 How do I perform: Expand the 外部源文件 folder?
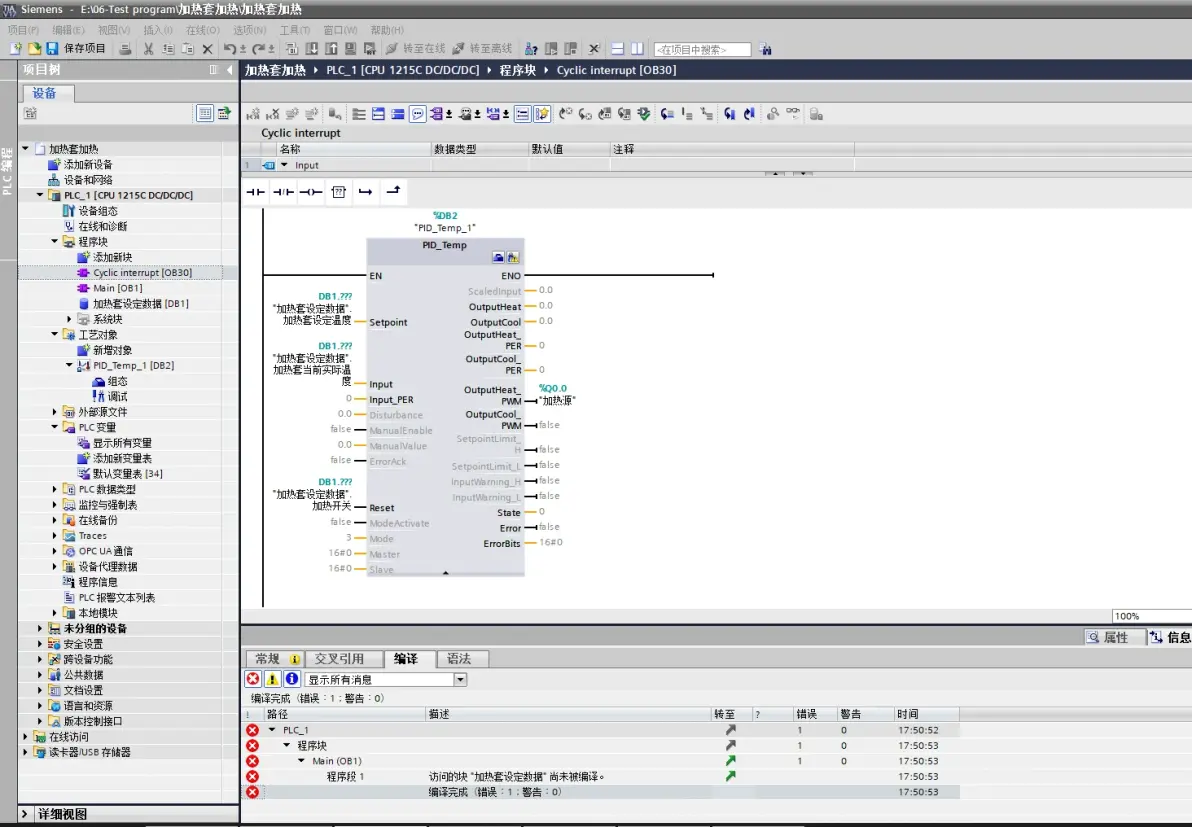55,412
